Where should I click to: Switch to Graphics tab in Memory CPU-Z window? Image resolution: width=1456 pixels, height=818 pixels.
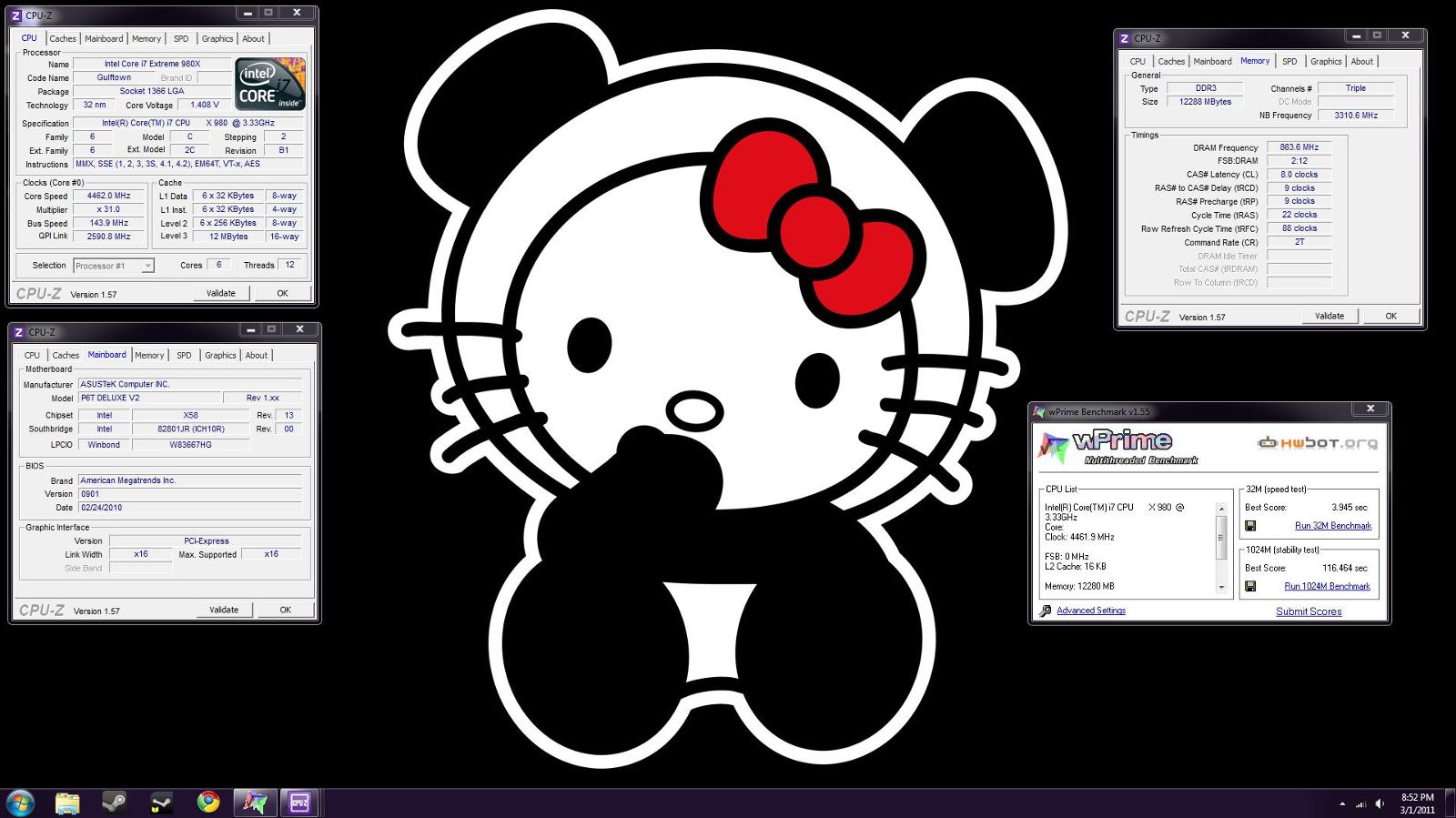[1326, 61]
